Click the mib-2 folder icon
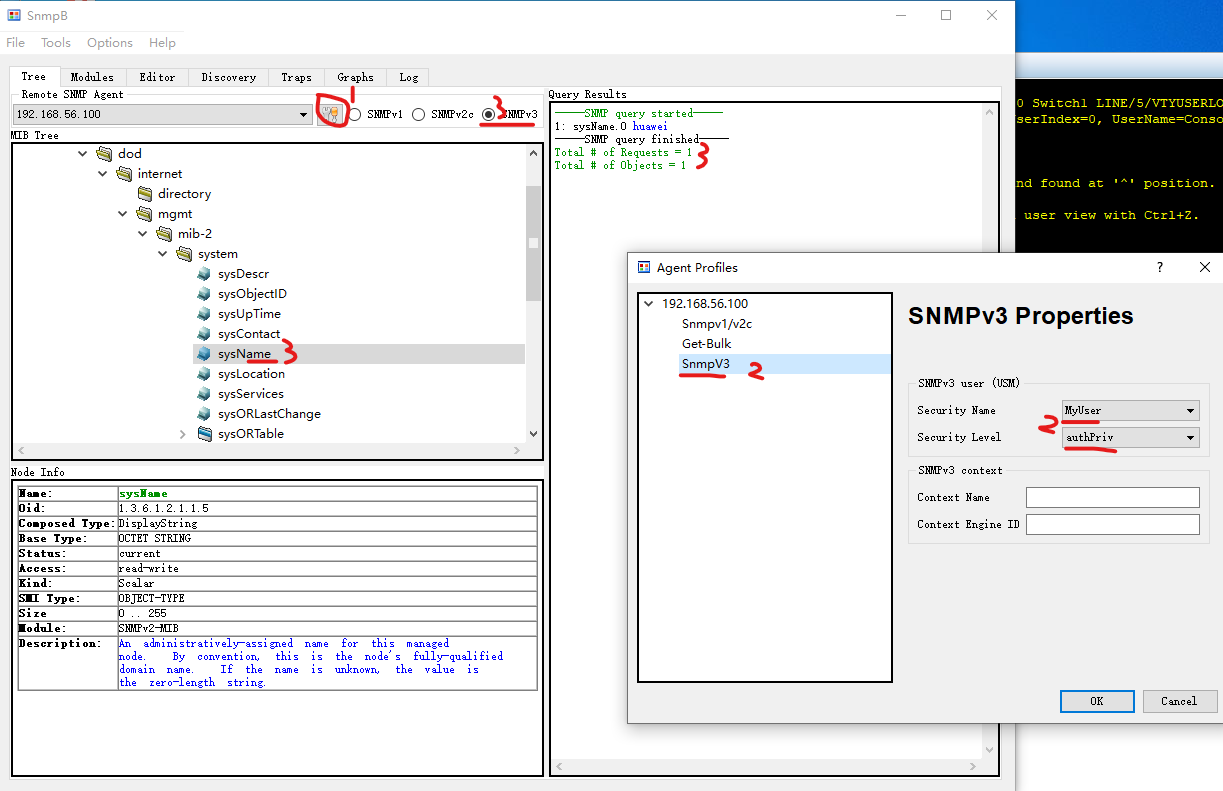The height and width of the screenshot is (791, 1223). (162, 233)
